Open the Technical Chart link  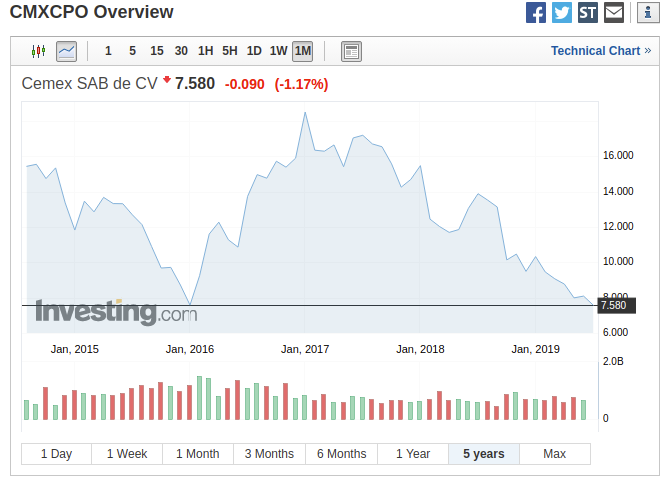click(x=601, y=51)
